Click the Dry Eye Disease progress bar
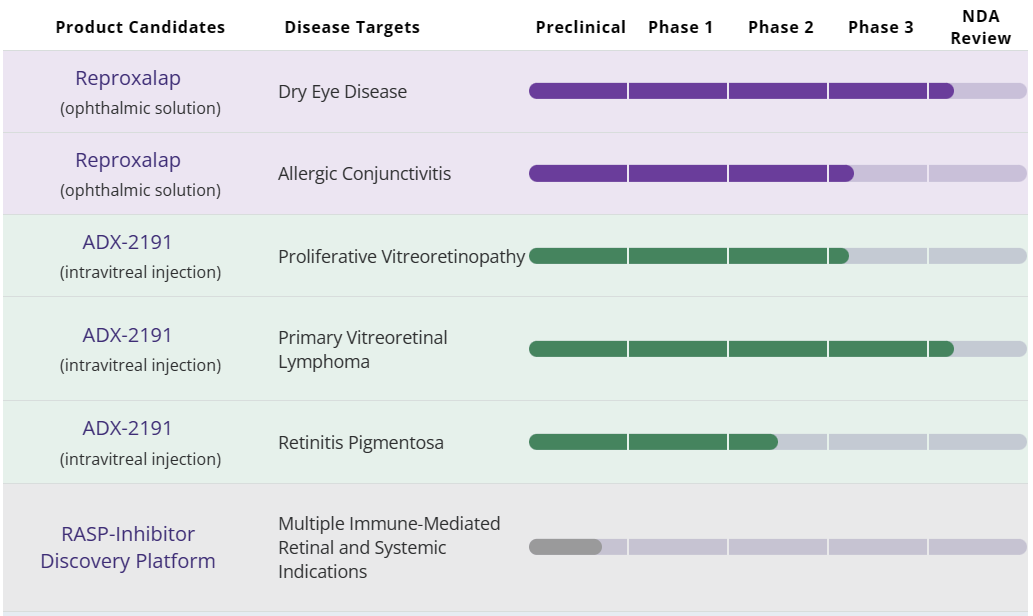Screen dimensions: 1033x616 tap(741, 91)
